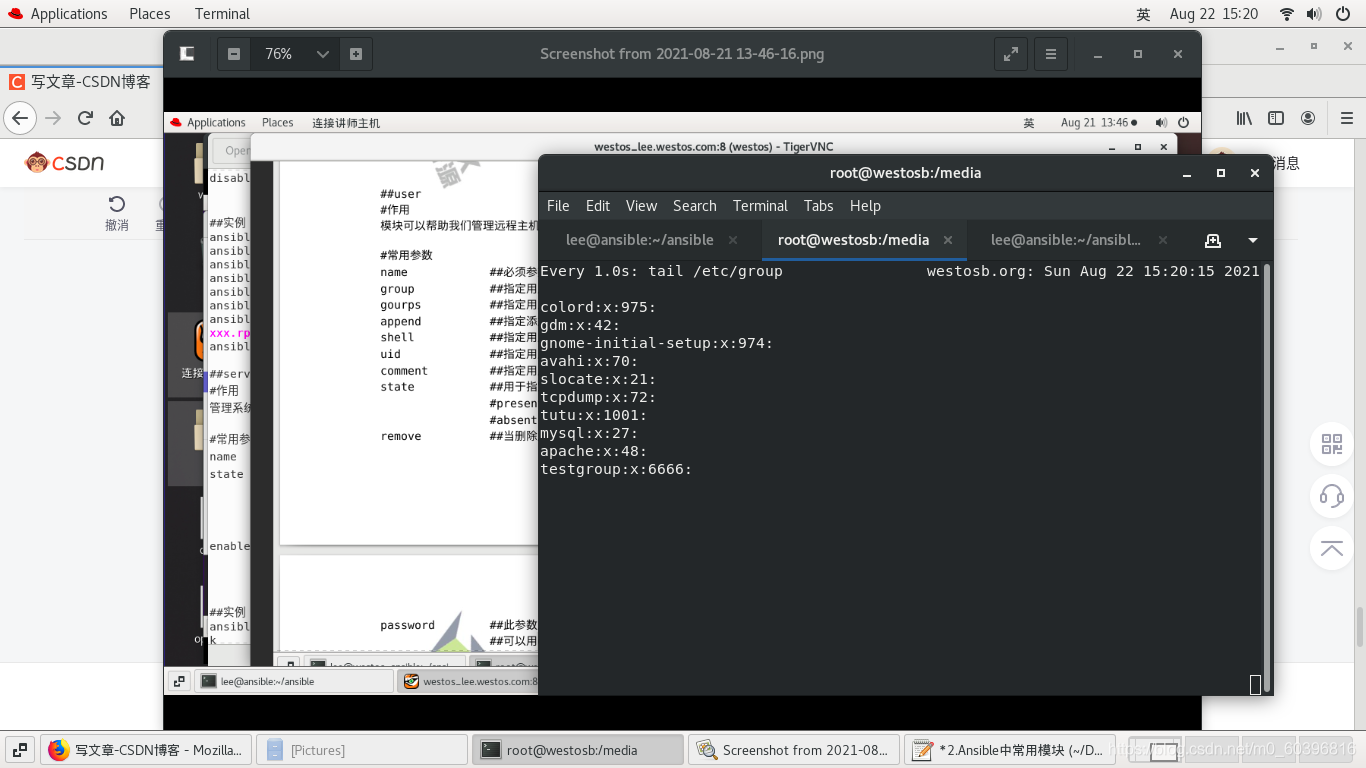Viewport: 1366px width, 768px height.
Task: Zoom out in the image viewer
Action: 234,54
